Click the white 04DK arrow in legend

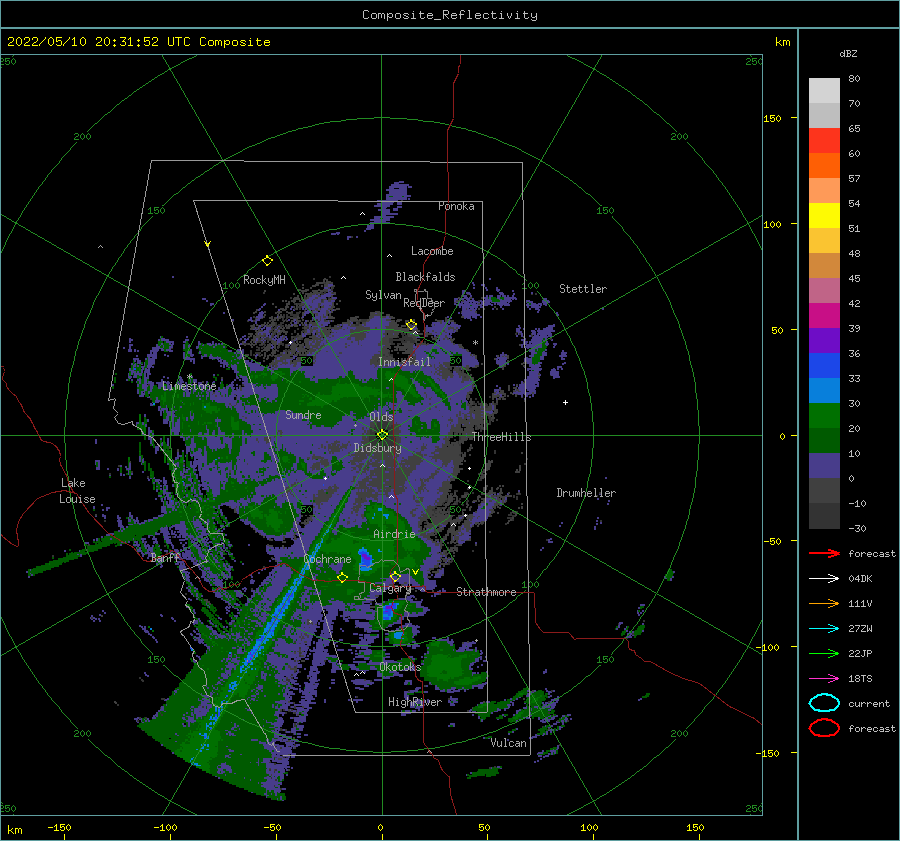(x=824, y=579)
